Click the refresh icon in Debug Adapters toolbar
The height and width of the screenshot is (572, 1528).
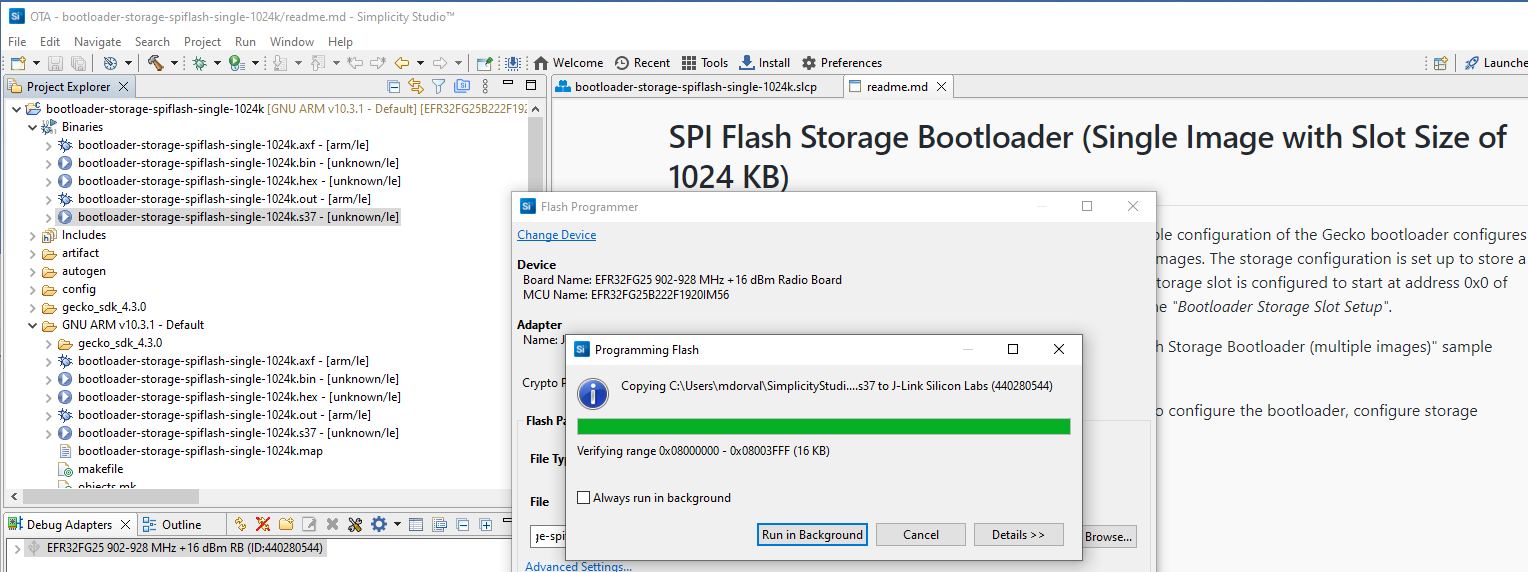point(240,524)
